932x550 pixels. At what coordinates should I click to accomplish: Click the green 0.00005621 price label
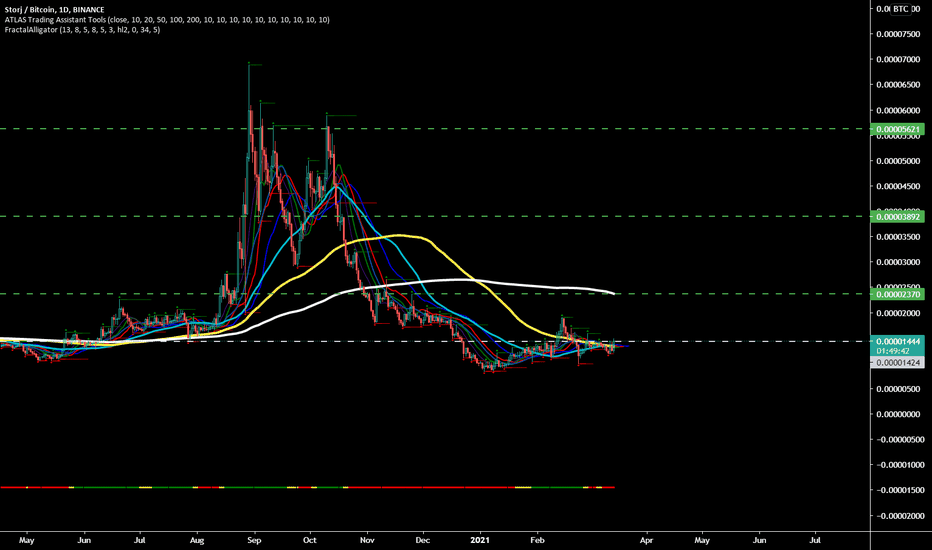coord(897,129)
